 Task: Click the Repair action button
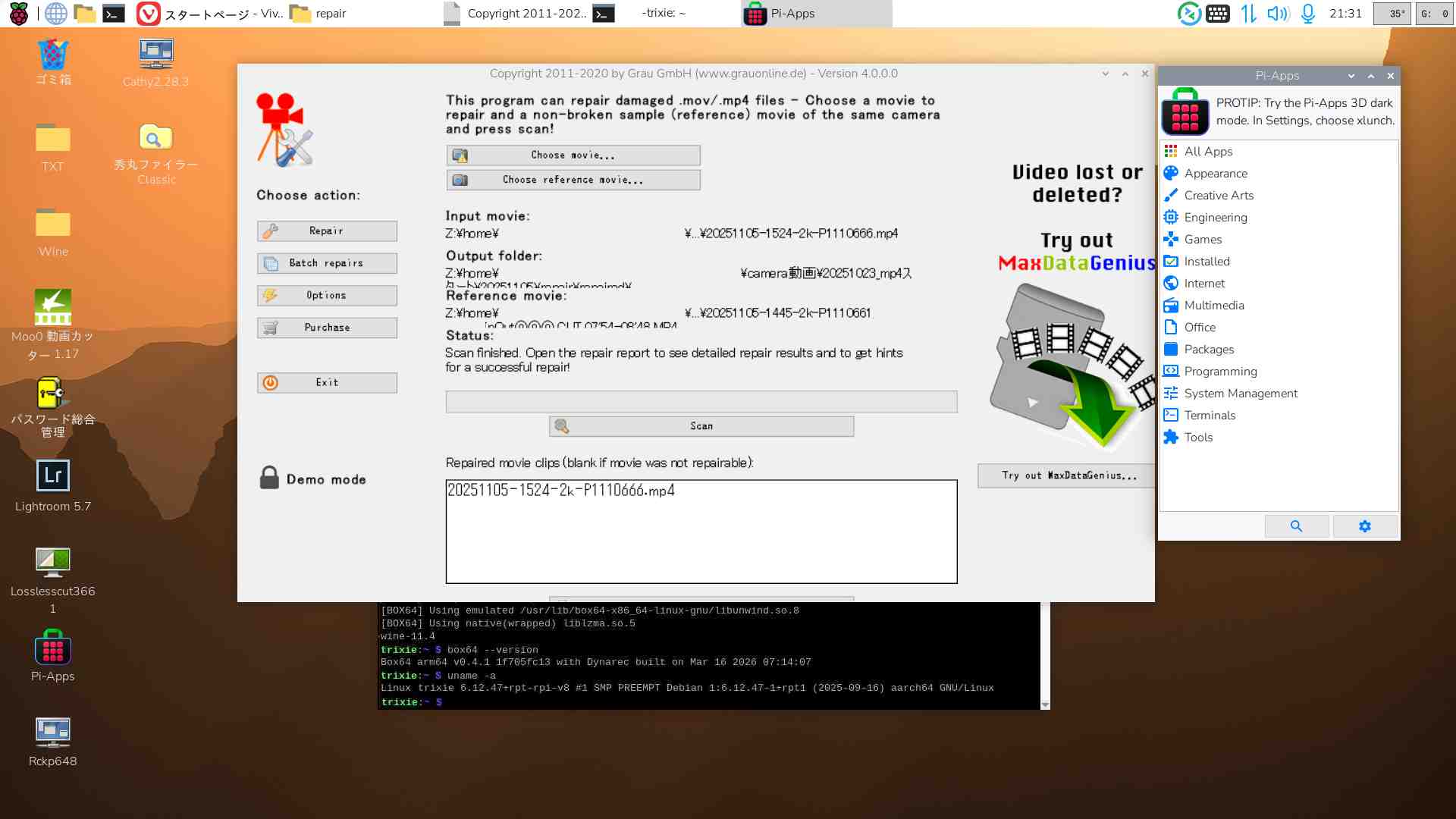tap(327, 231)
